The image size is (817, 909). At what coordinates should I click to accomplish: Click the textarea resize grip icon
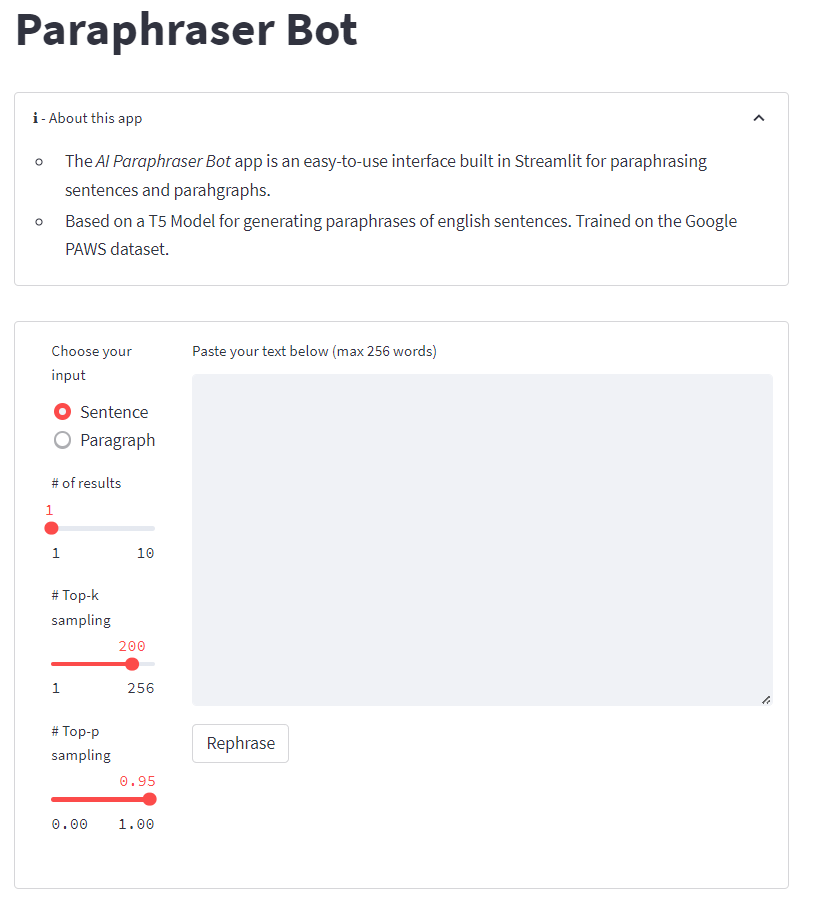click(x=767, y=698)
